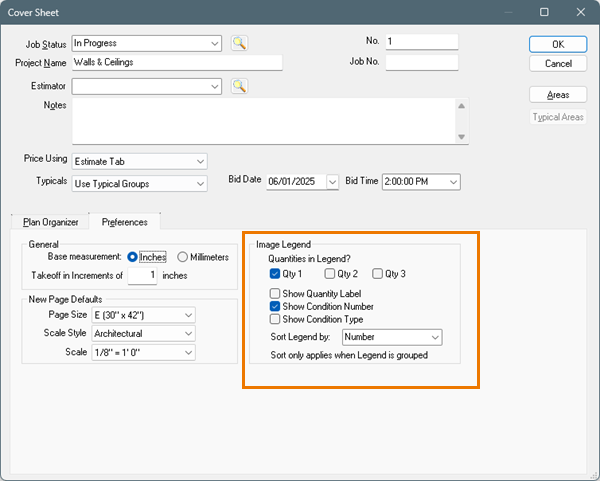Enable the Qty 2 checkbox
Viewport: 600px width, 481px height.
coord(329,274)
